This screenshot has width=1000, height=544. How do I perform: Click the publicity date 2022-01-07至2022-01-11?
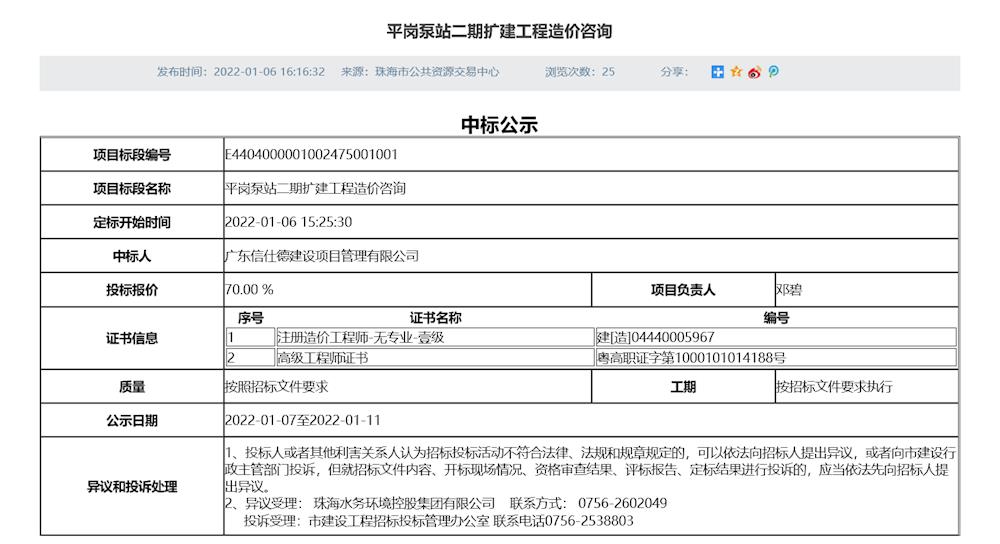(x=303, y=420)
